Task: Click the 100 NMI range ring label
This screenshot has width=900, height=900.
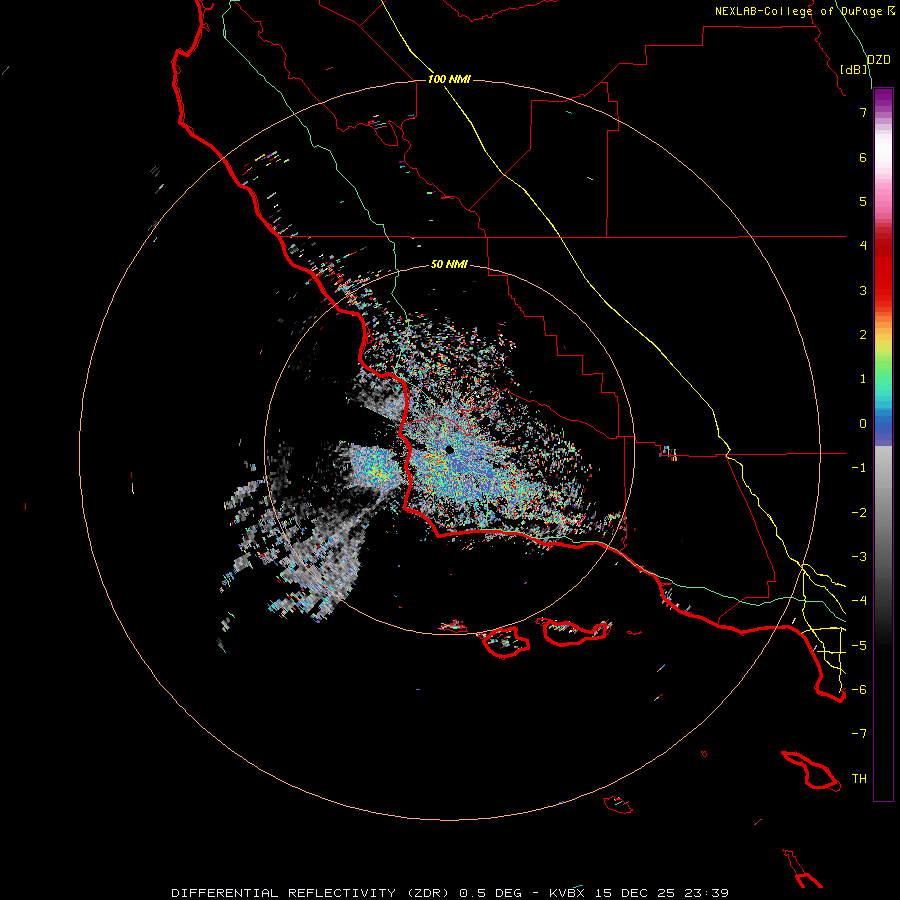Action: pos(449,79)
